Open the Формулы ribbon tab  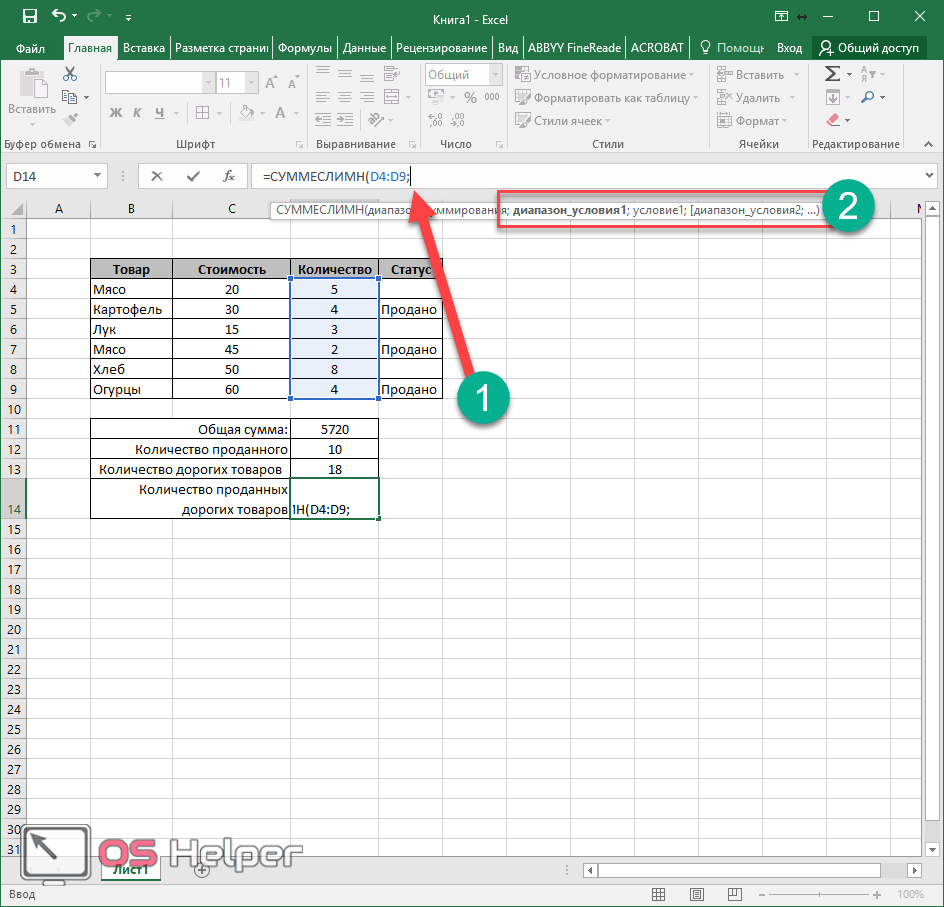[x=305, y=48]
